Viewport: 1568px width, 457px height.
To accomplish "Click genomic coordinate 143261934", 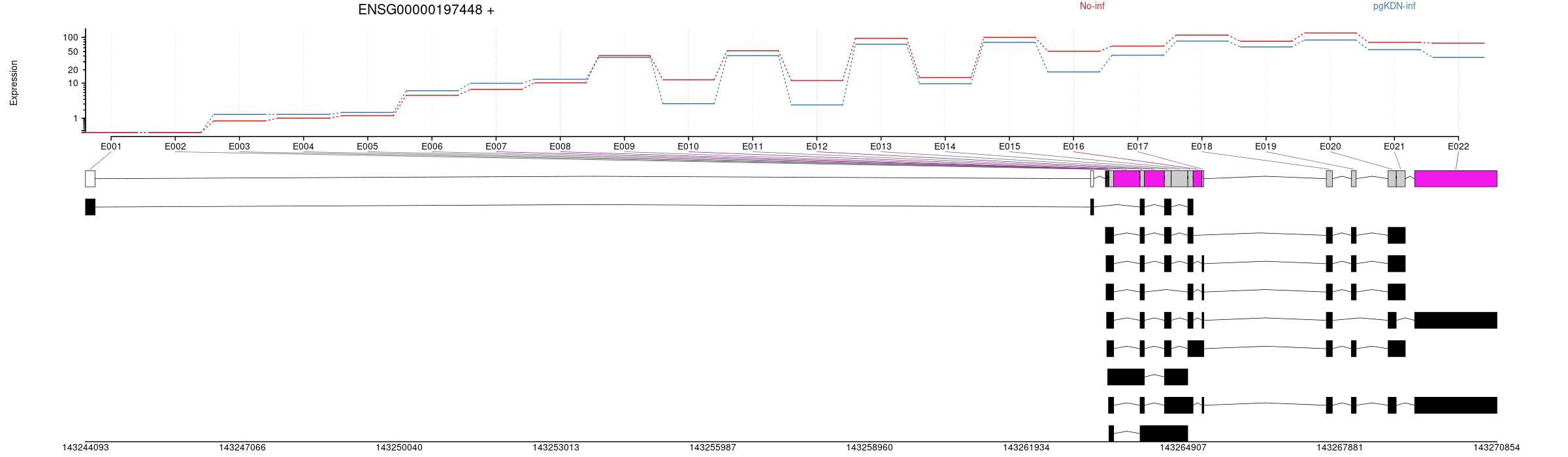I will [x=1026, y=448].
